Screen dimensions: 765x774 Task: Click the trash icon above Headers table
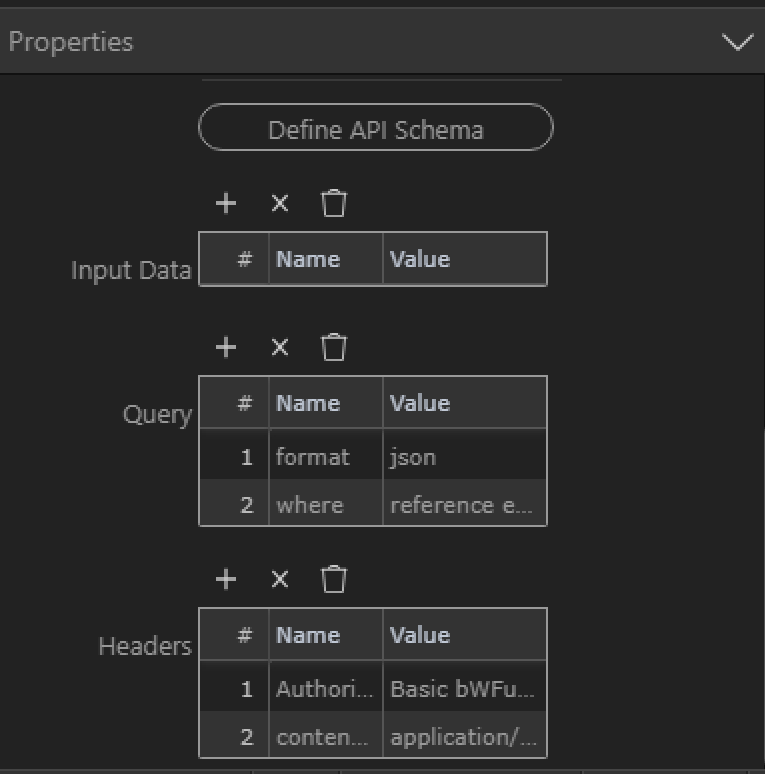click(x=334, y=580)
